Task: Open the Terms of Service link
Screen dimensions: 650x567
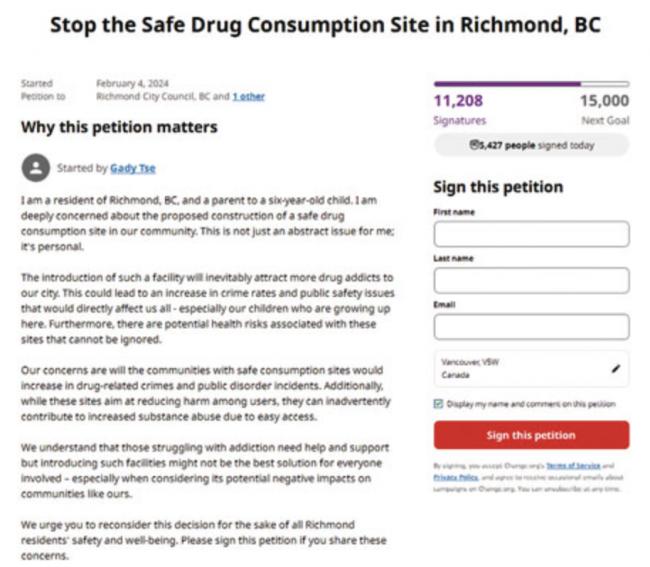Action: pyautogui.click(x=567, y=466)
